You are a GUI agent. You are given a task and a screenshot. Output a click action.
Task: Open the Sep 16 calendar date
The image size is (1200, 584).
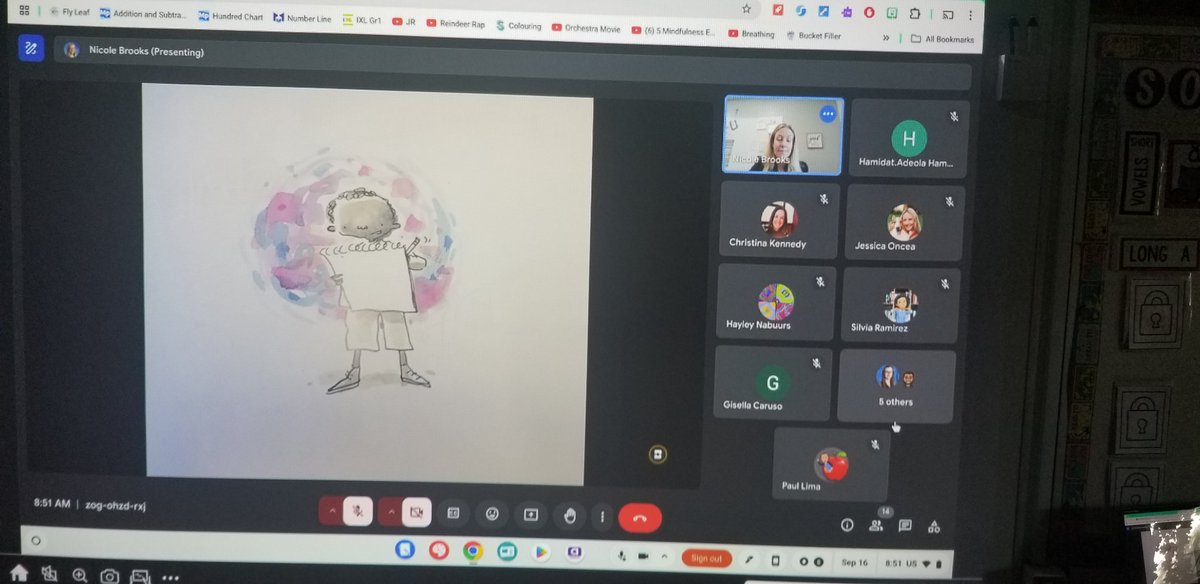coord(853,563)
